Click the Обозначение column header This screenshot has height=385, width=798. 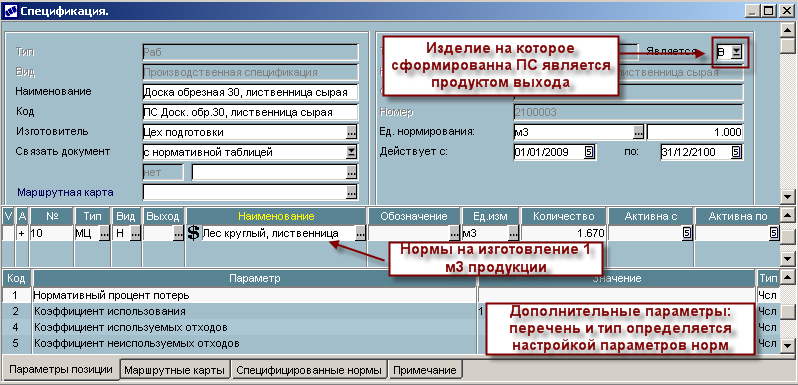click(414, 216)
